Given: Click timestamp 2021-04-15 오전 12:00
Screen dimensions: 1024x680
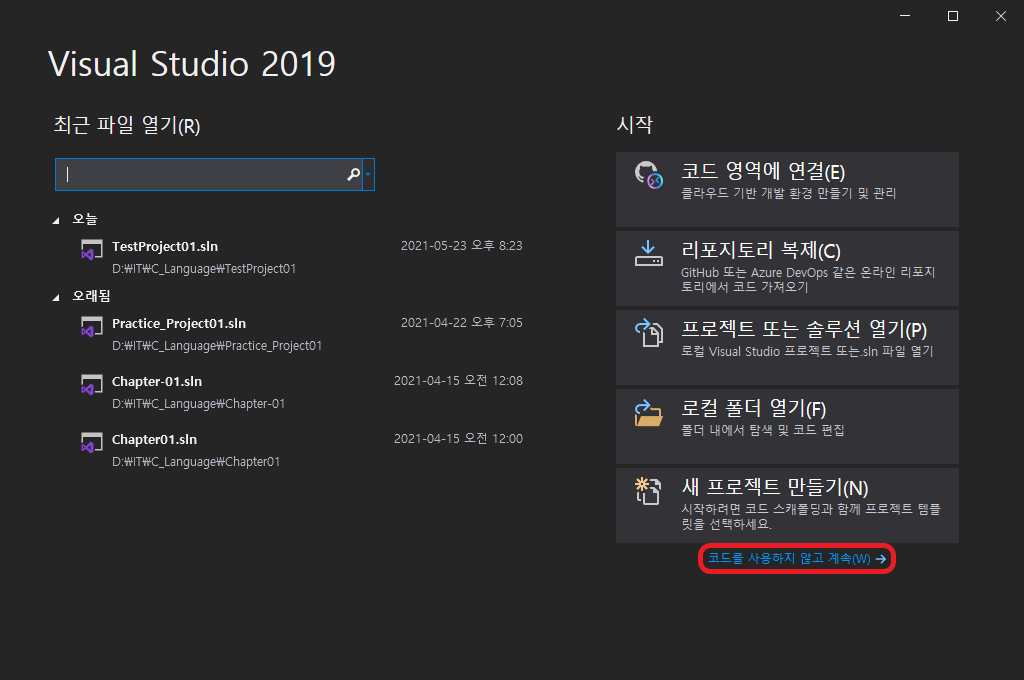Looking at the screenshot, I should (458, 439).
